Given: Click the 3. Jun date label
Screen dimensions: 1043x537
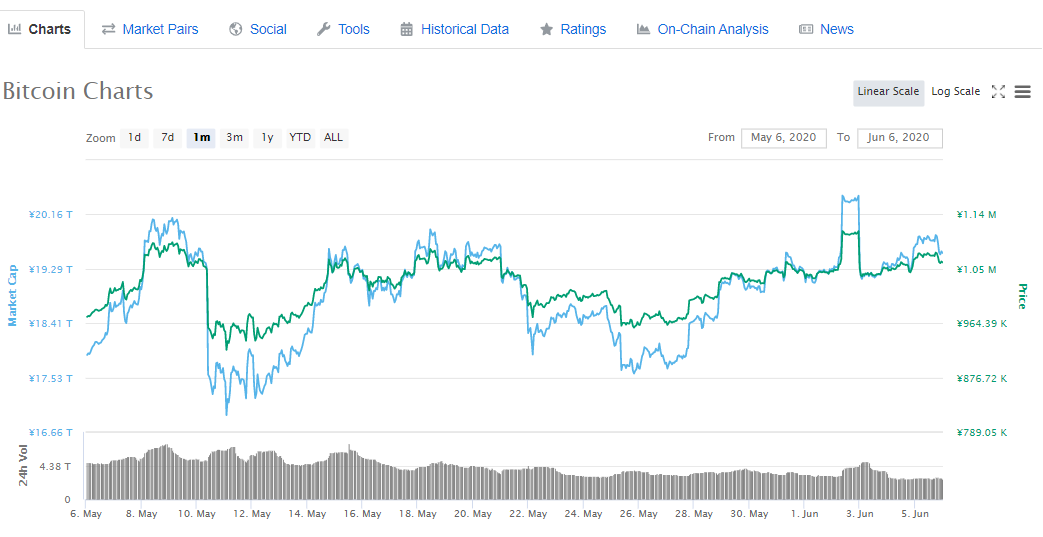Looking at the screenshot, I should 860,514.
